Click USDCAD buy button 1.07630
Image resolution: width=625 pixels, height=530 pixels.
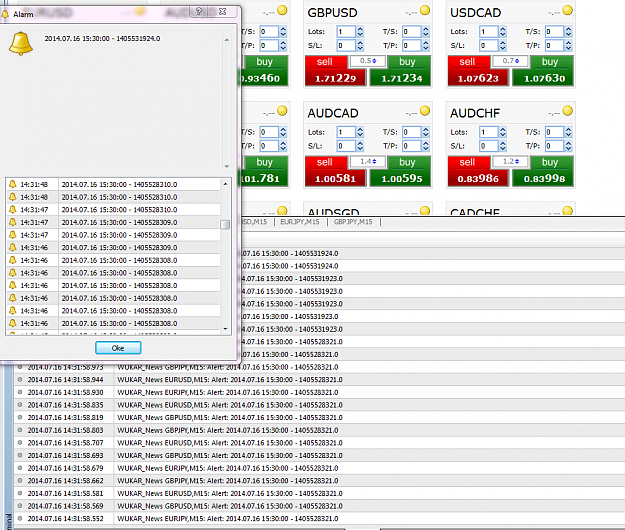pyautogui.click(x=543, y=71)
